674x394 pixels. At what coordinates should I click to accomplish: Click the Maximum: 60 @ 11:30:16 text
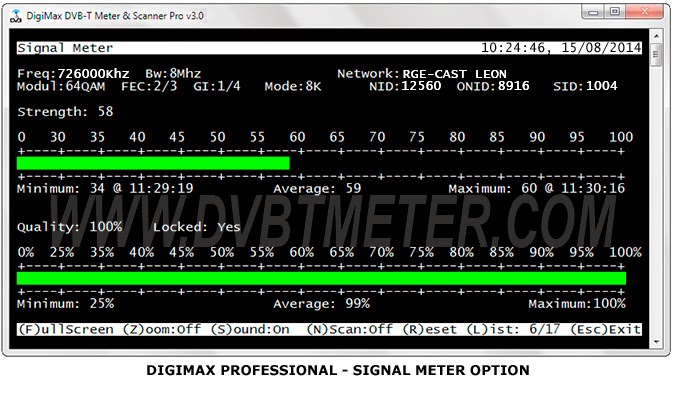(x=537, y=188)
